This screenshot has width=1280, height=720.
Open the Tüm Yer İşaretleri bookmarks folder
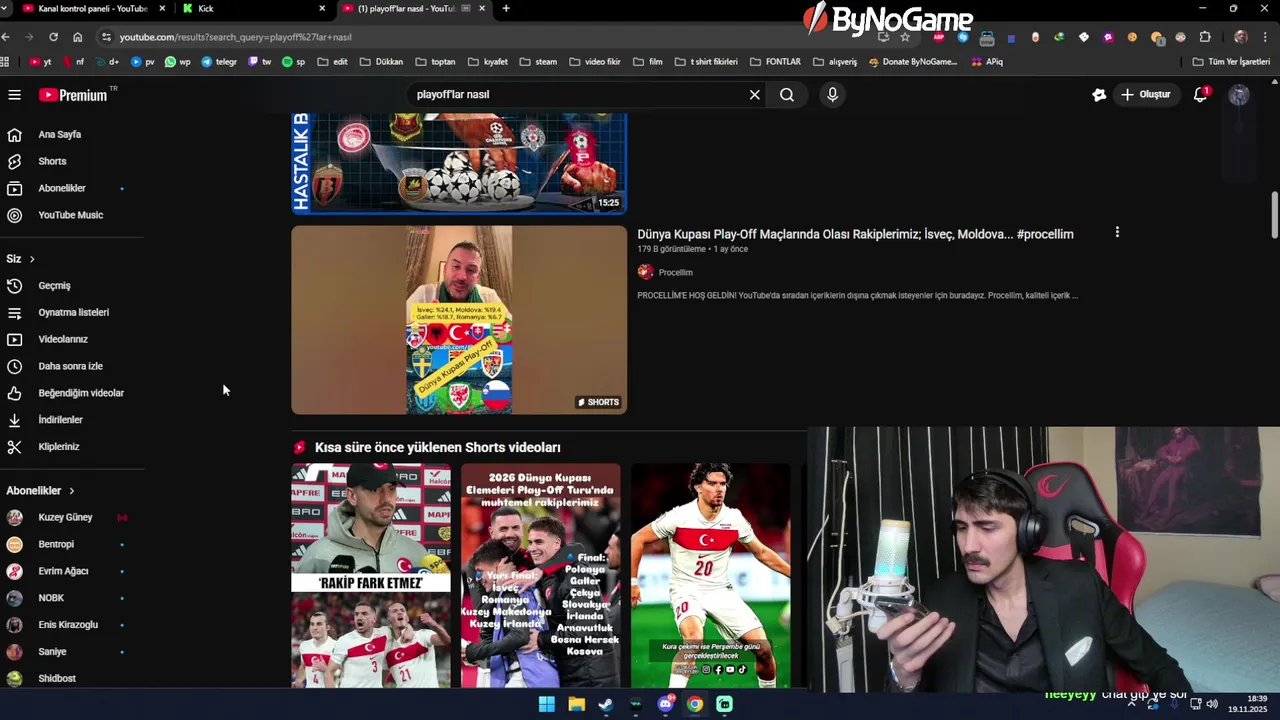(1231, 62)
